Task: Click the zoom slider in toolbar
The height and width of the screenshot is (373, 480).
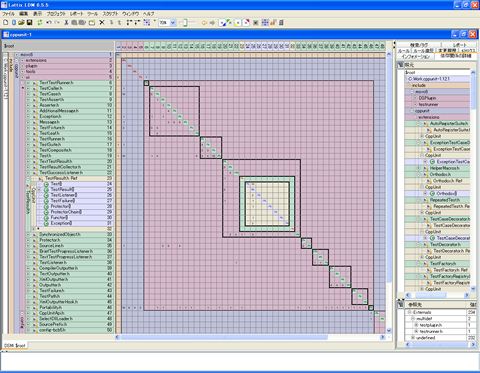Action: [x=184, y=23]
